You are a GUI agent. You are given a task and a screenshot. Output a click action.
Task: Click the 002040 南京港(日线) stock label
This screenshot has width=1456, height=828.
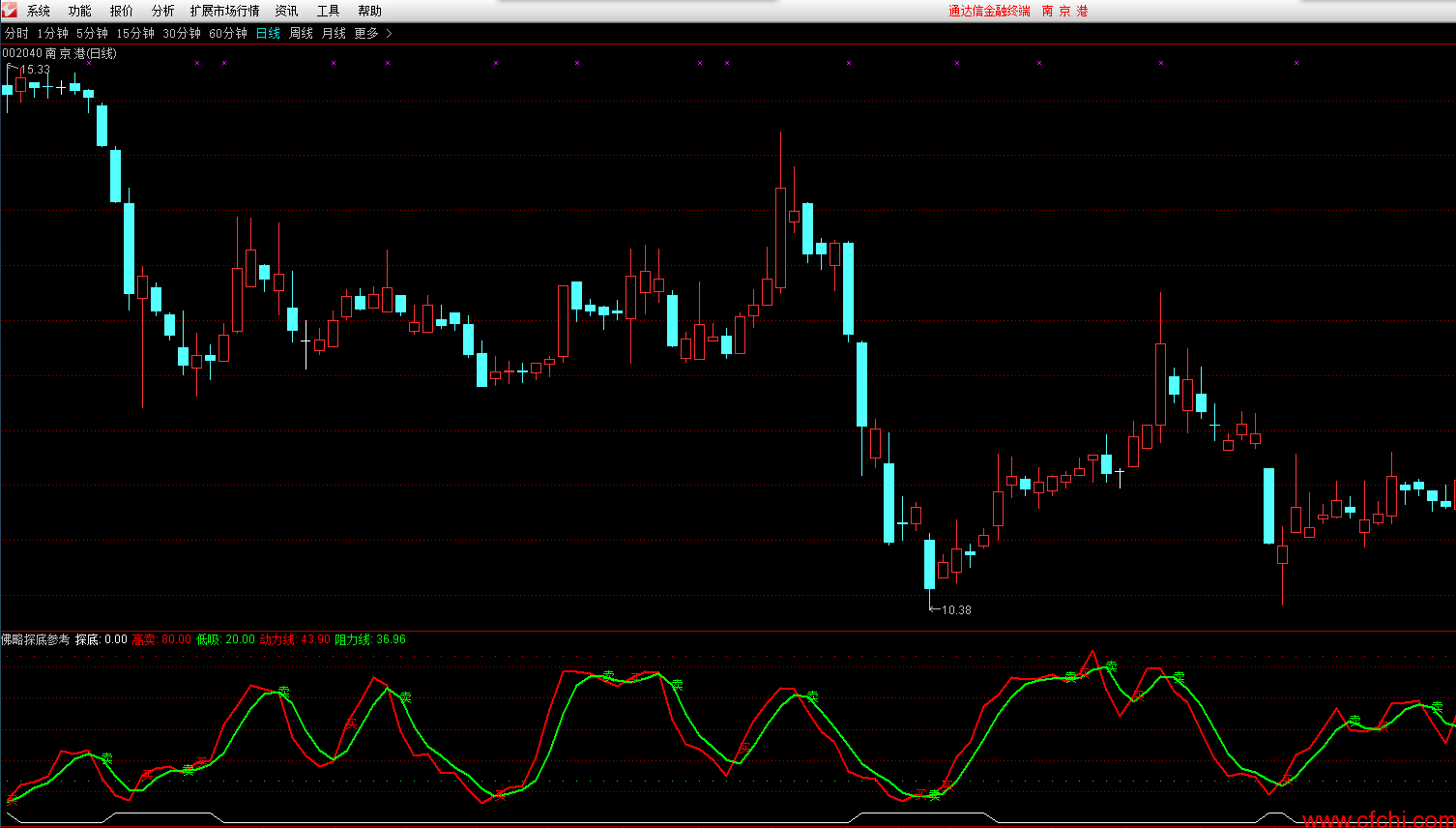click(60, 53)
